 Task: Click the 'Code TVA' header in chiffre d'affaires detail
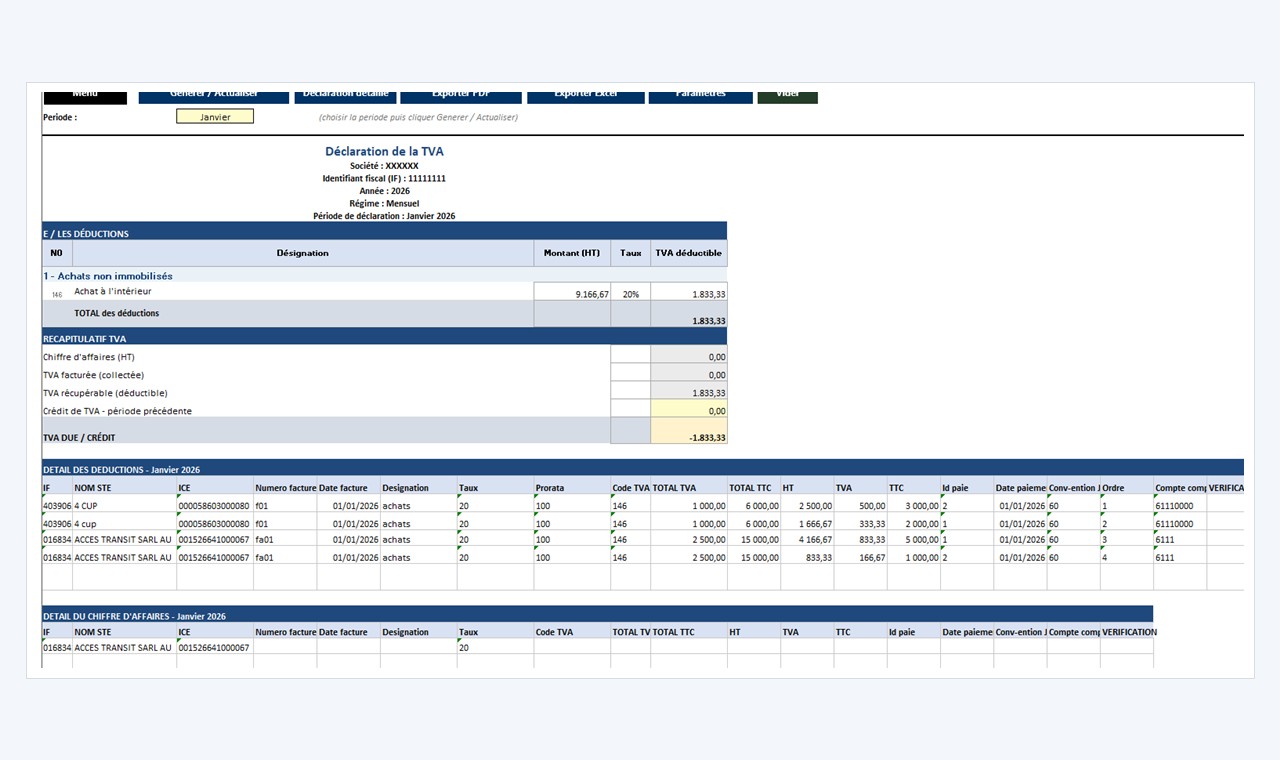(x=572, y=632)
